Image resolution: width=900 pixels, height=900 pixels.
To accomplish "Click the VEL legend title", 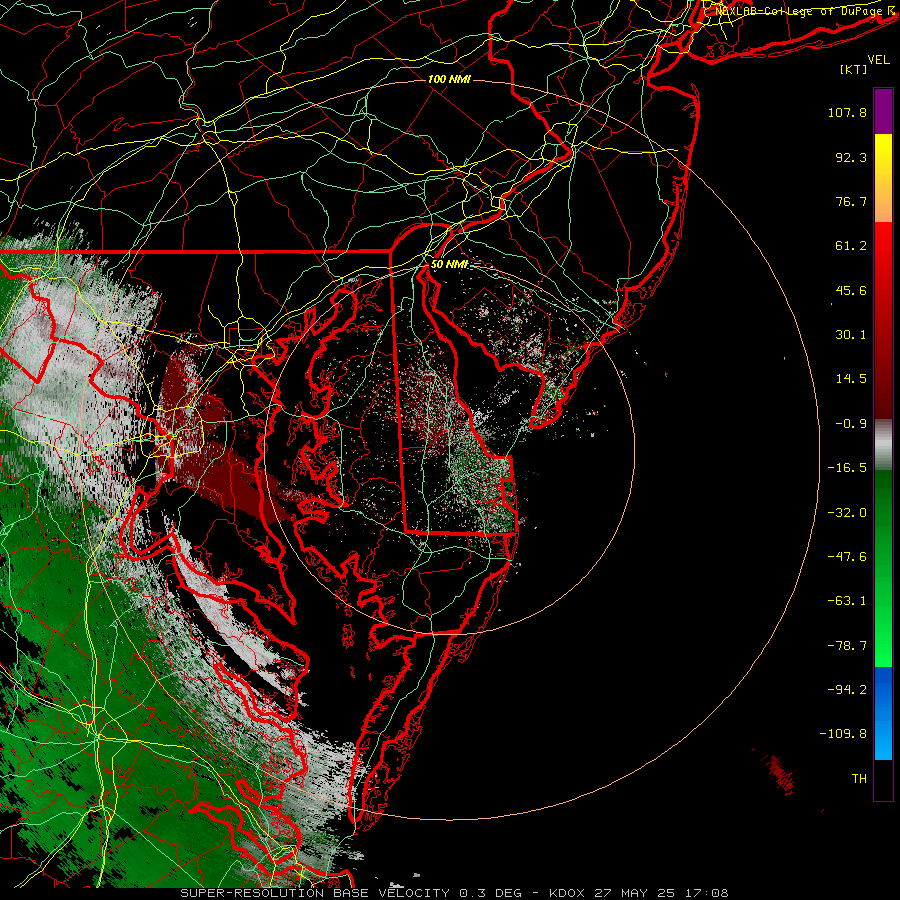I will click(x=879, y=60).
